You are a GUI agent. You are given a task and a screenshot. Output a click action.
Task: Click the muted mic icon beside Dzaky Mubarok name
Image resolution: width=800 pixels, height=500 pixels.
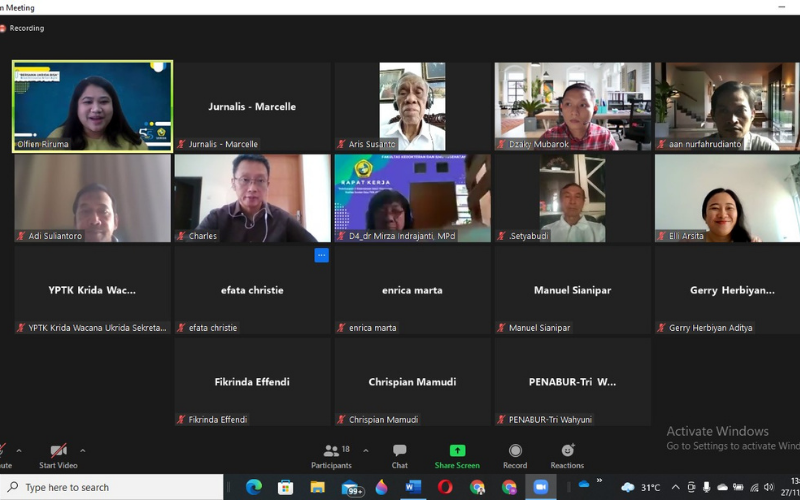pyautogui.click(x=502, y=144)
